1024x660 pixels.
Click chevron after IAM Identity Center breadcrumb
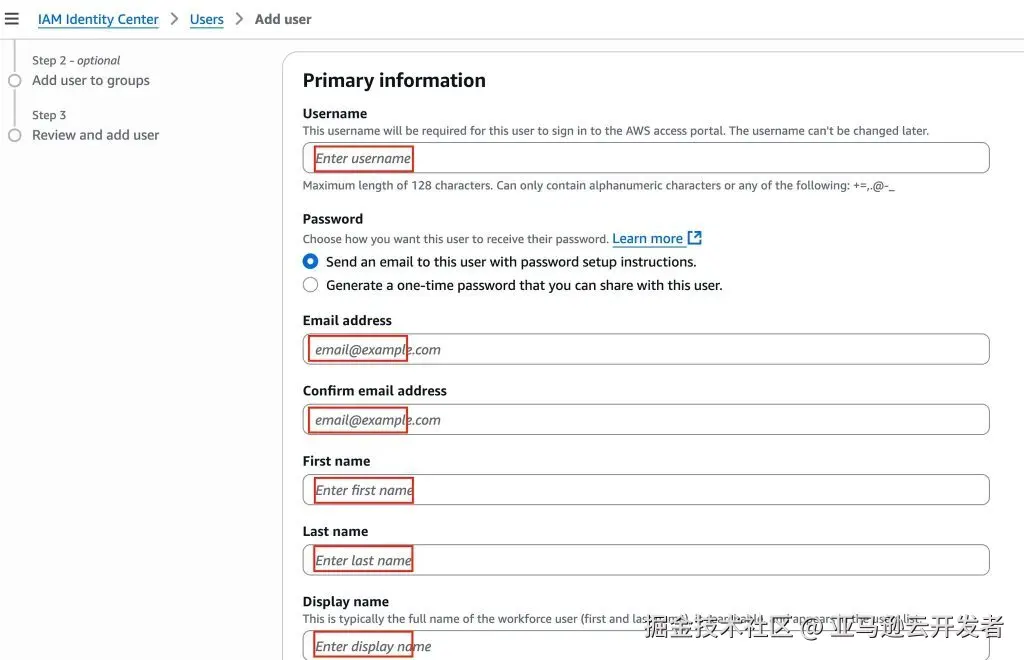point(174,19)
